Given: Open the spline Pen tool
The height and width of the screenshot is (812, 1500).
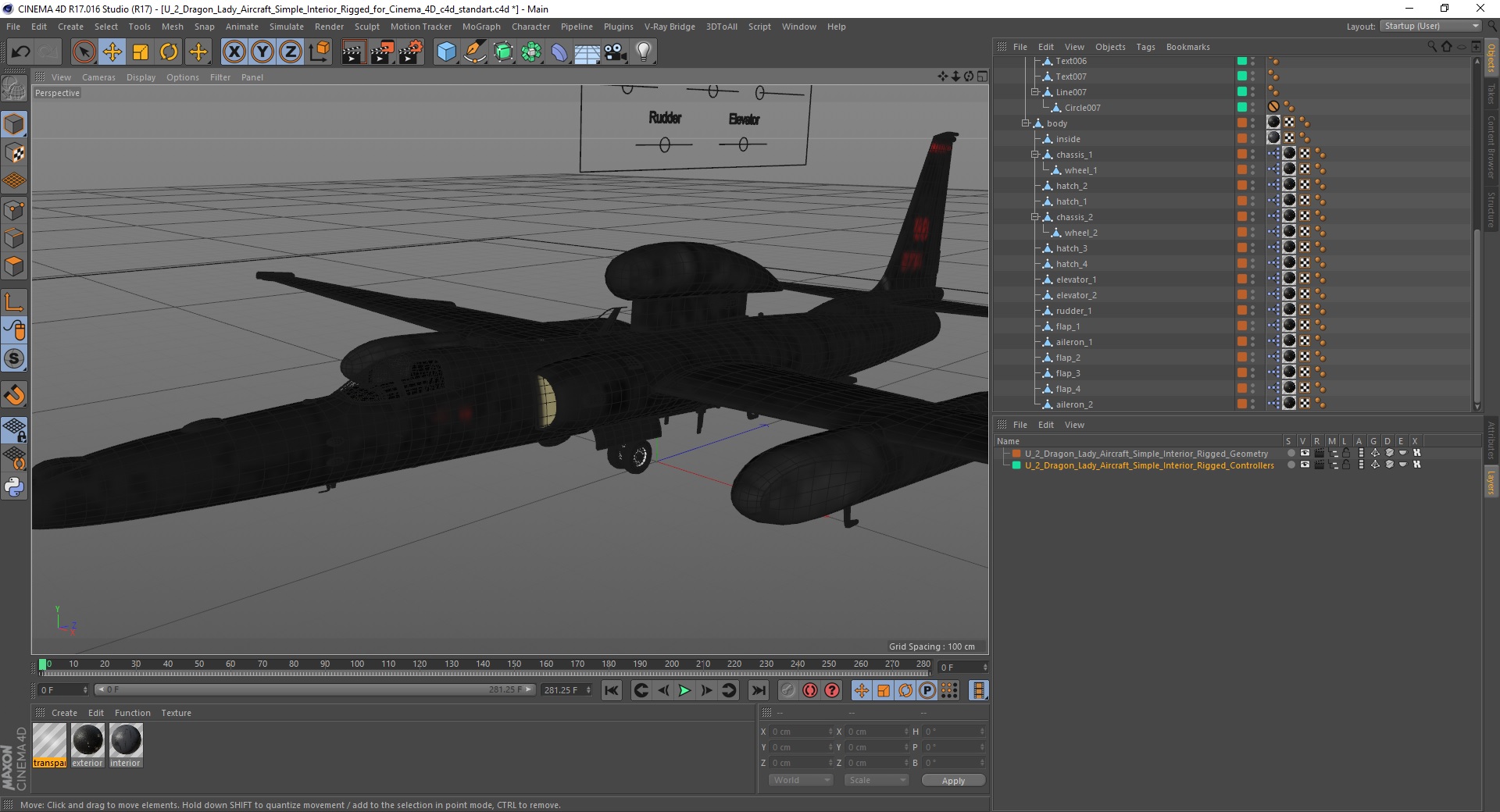Looking at the screenshot, I should [x=474, y=52].
